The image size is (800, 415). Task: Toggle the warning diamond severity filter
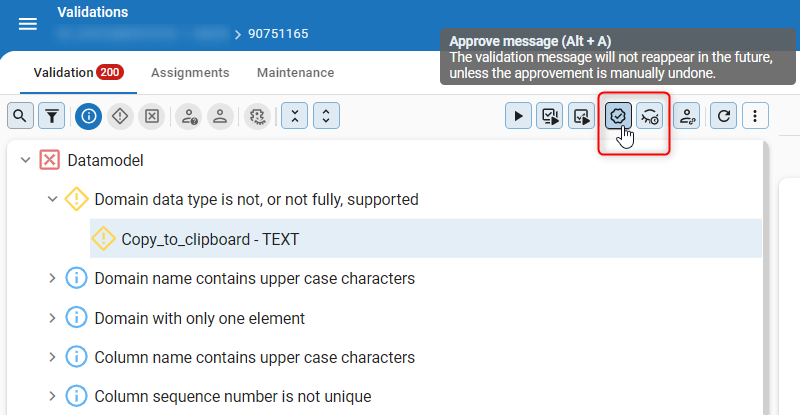(x=120, y=116)
